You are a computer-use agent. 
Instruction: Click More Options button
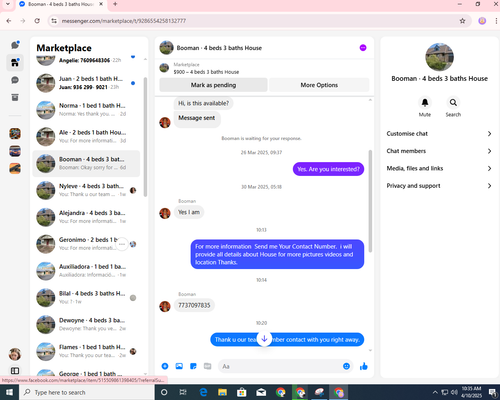click(x=319, y=85)
